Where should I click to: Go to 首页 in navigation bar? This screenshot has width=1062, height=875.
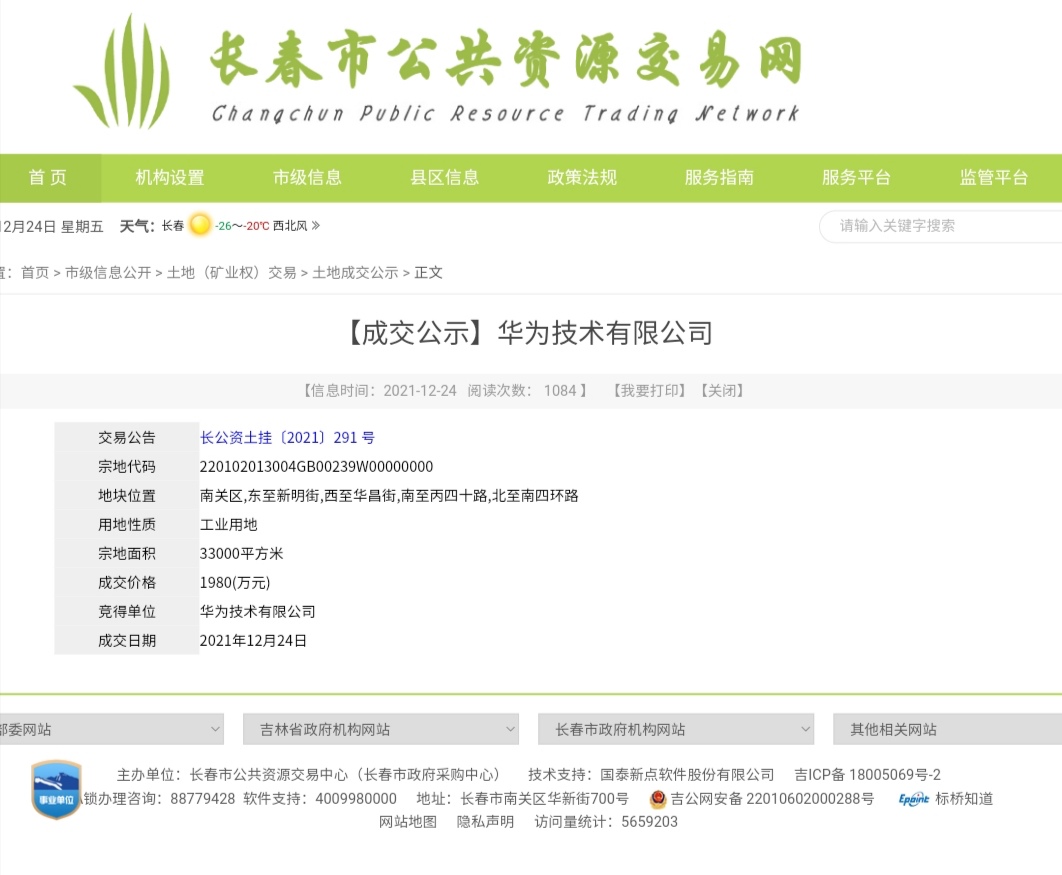(48, 178)
